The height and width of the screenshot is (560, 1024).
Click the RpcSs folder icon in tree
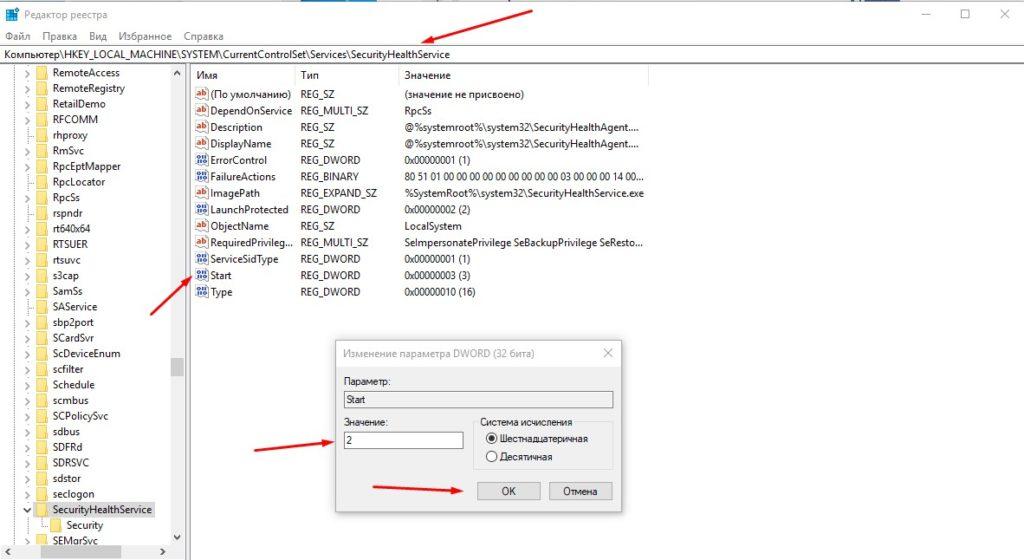[x=42, y=197]
